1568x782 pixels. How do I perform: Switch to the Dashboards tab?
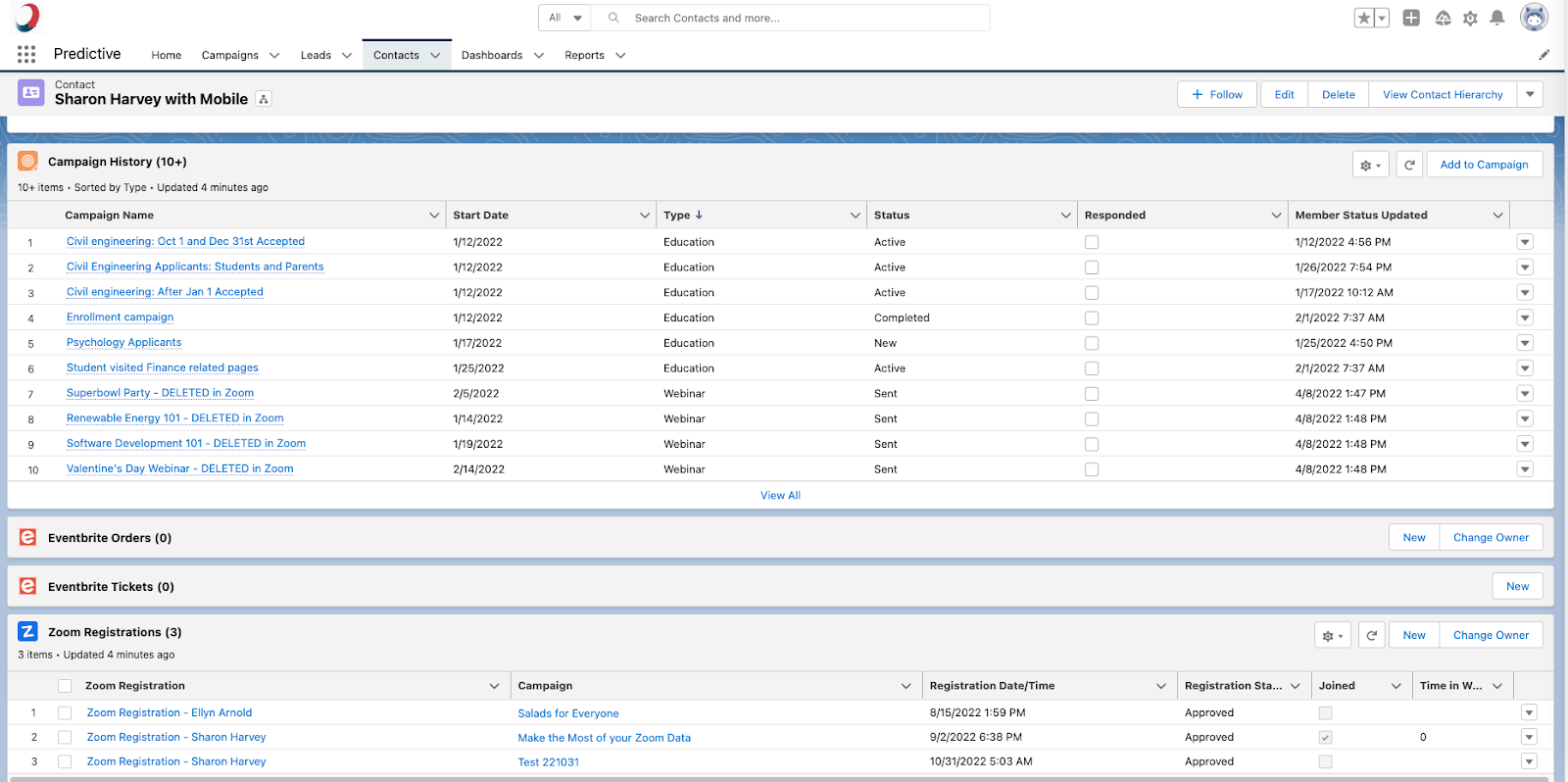[x=491, y=56]
